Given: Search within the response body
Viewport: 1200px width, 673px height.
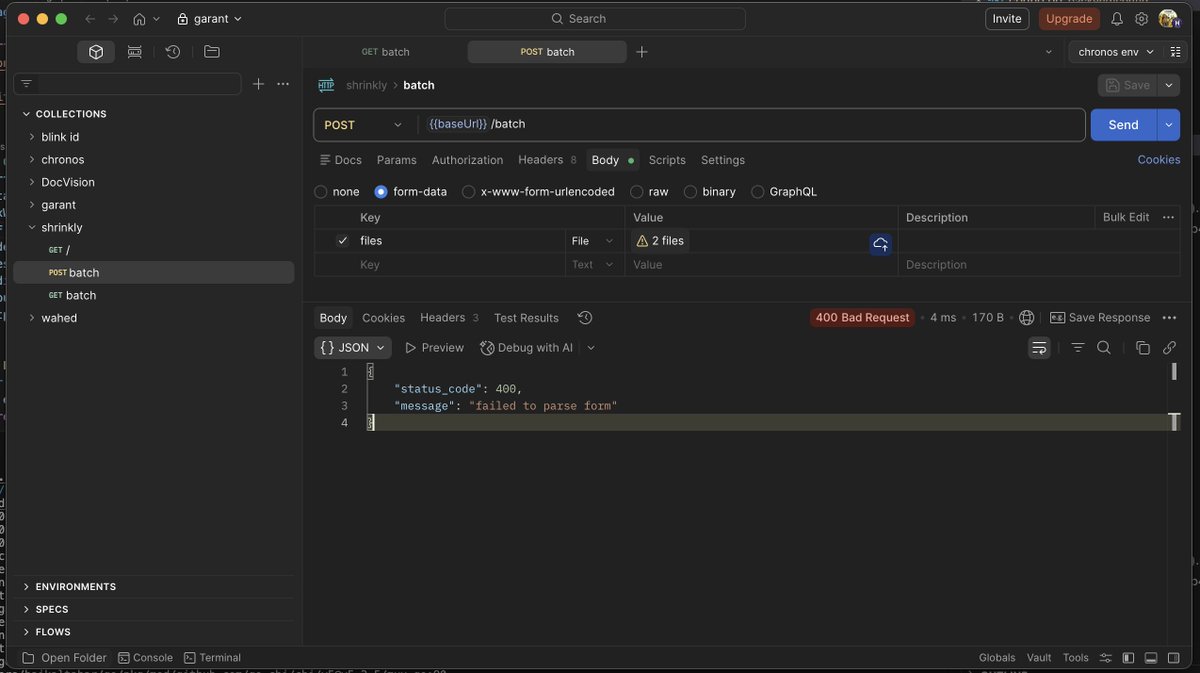Looking at the screenshot, I should [1104, 348].
